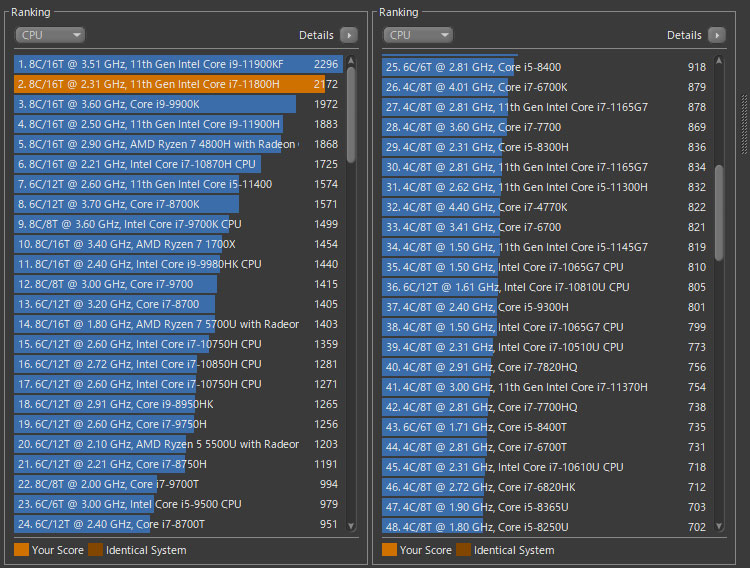The image size is (750, 568).
Task: Click the orange Your Score swatch in left panel
Action: tap(22, 550)
